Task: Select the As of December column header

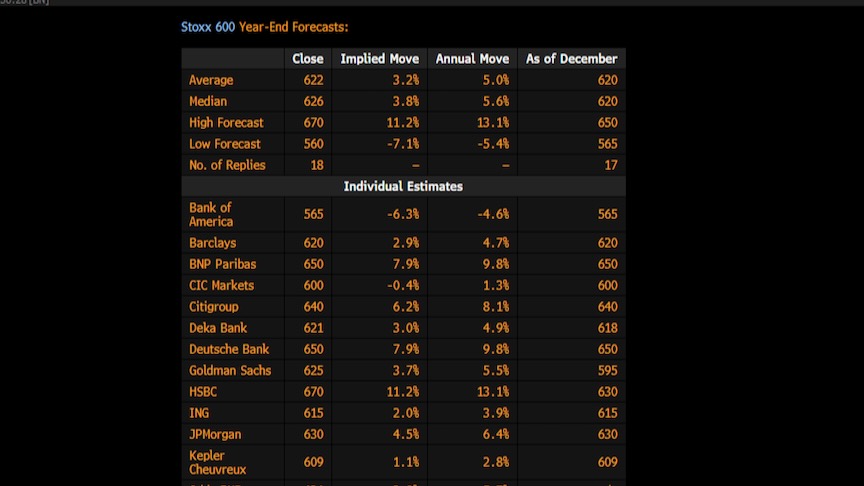Action: click(571, 59)
